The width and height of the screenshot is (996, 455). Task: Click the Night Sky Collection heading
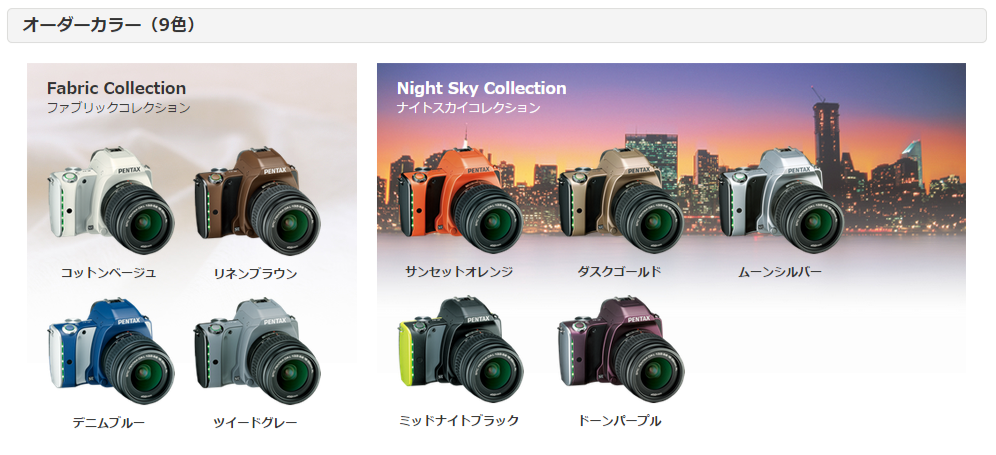(x=481, y=88)
